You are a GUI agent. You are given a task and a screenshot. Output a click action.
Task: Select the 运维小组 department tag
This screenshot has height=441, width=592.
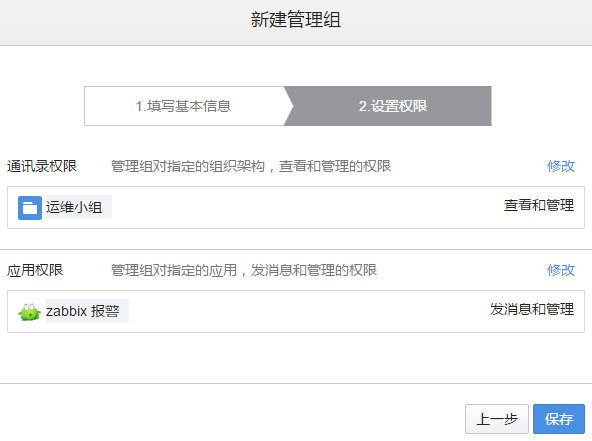click(x=79, y=207)
